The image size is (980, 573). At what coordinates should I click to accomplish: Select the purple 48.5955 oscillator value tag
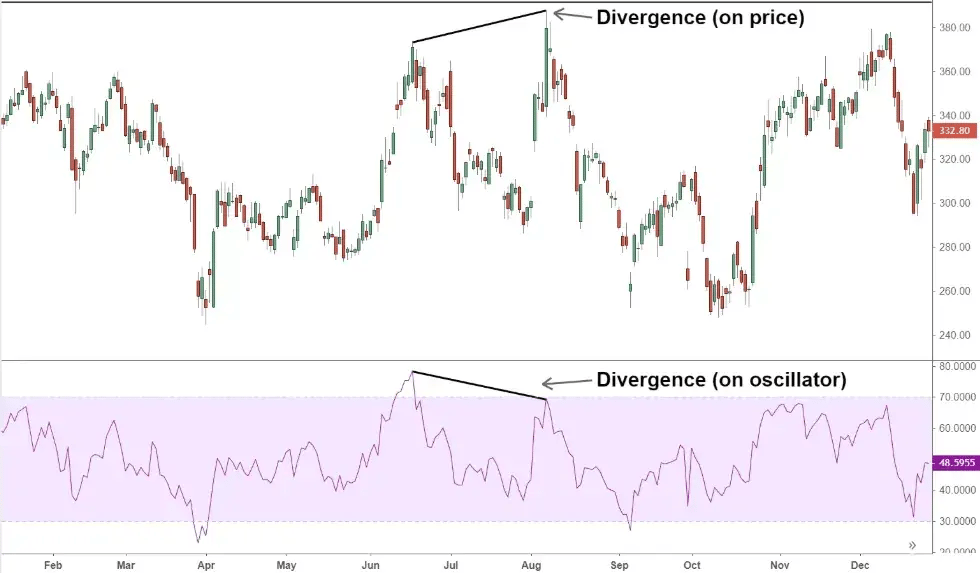click(x=954, y=463)
